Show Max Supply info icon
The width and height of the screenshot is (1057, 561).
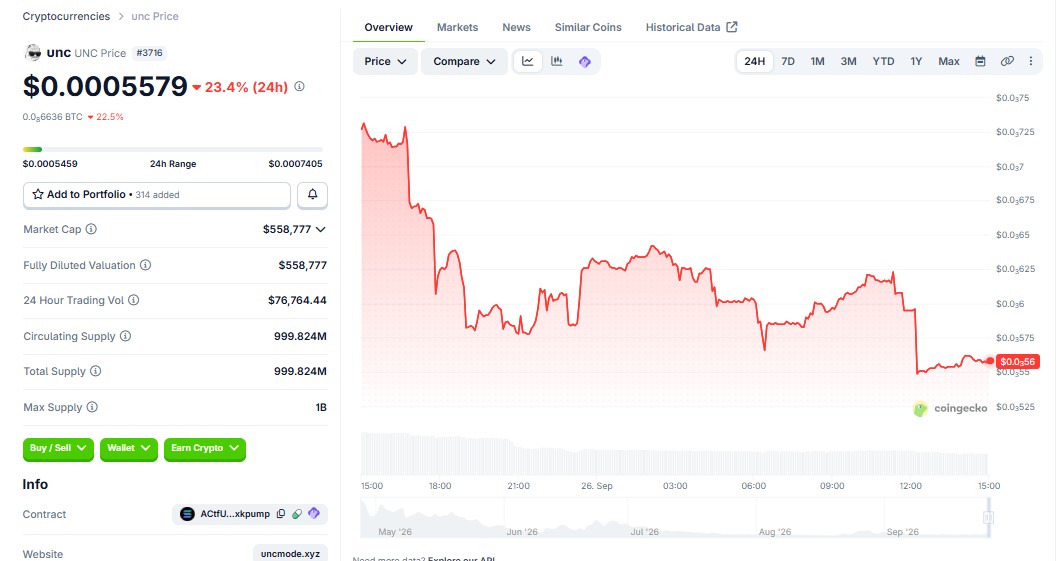pos(92,407)
